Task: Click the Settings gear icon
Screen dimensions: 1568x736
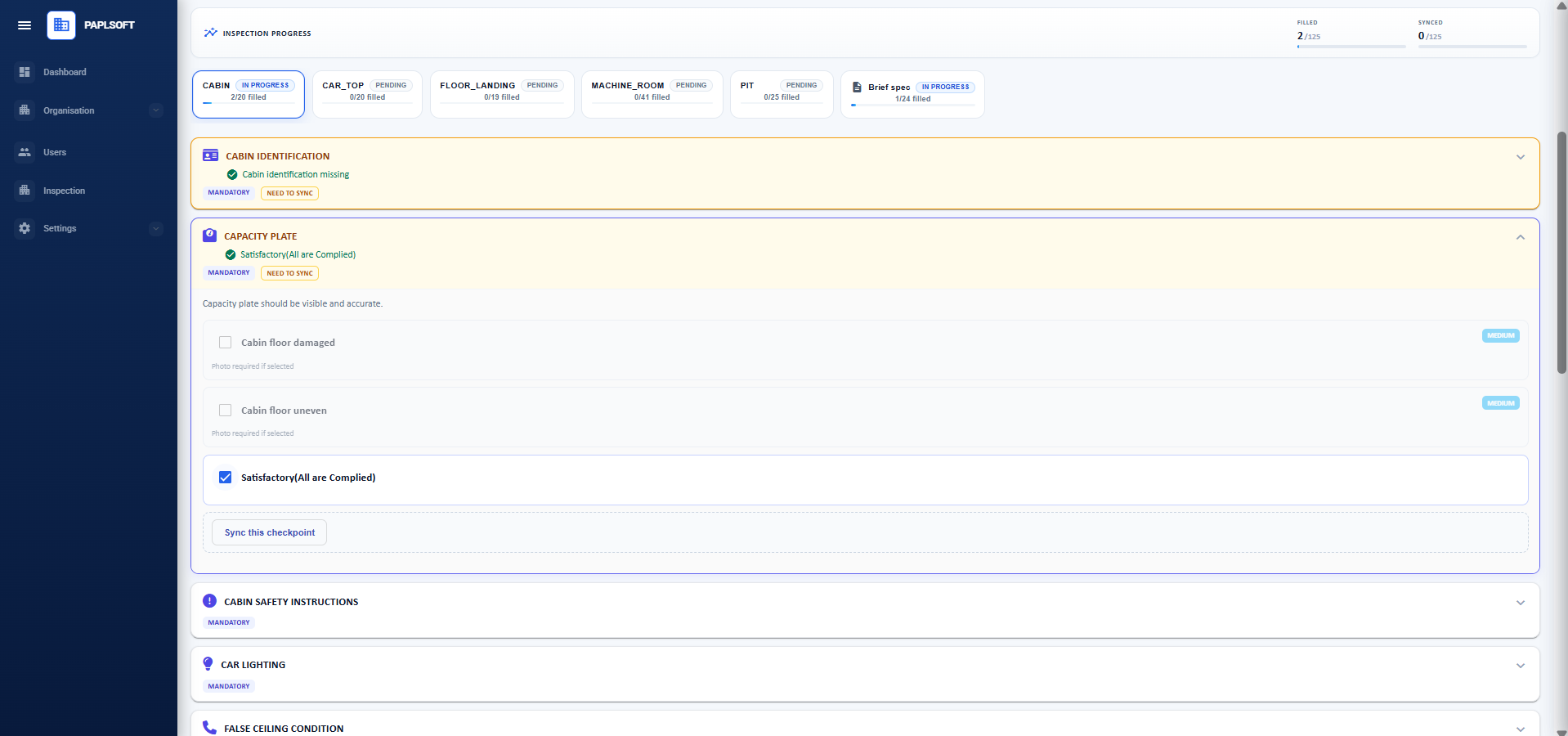Action: [25, 228]
